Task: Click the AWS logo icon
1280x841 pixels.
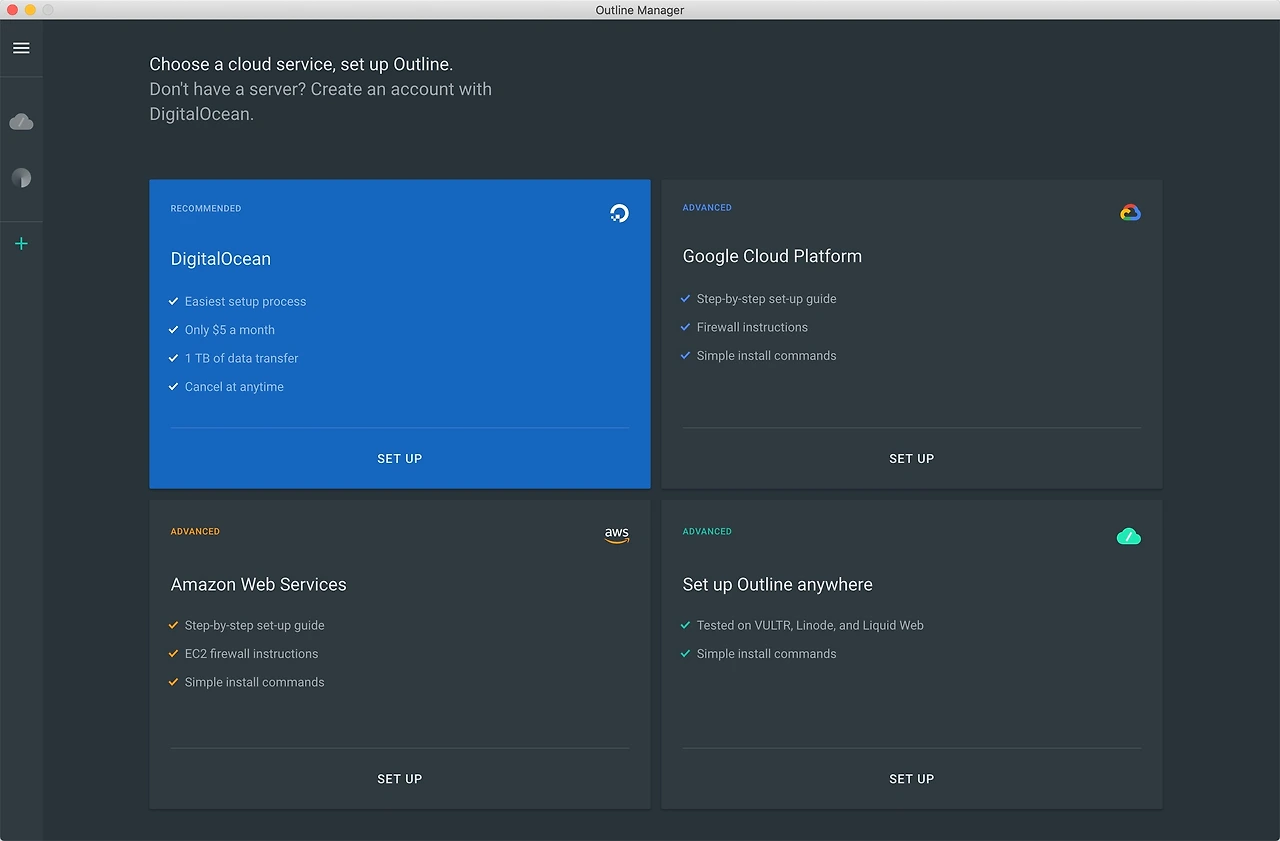Action: pyautogui.click(x=617, y=536)
